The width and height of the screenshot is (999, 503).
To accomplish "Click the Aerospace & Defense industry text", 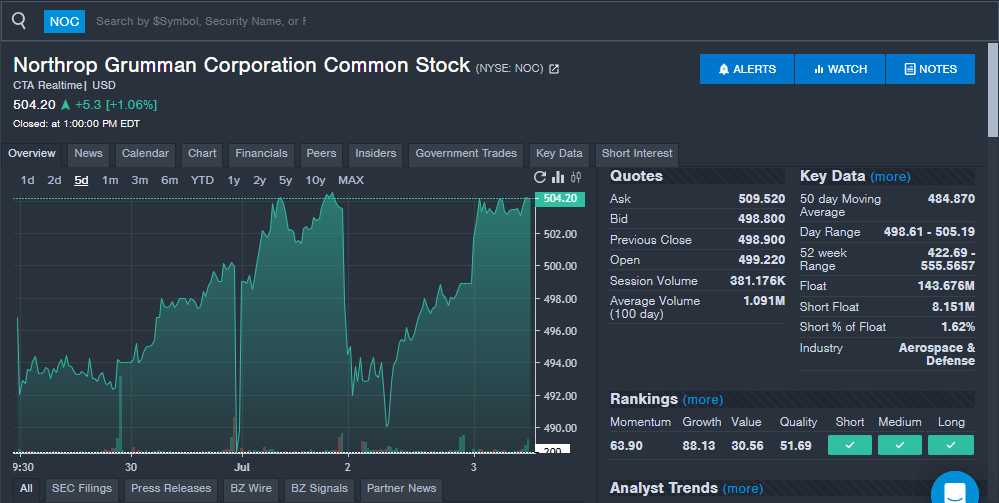I will coord(937,354).
